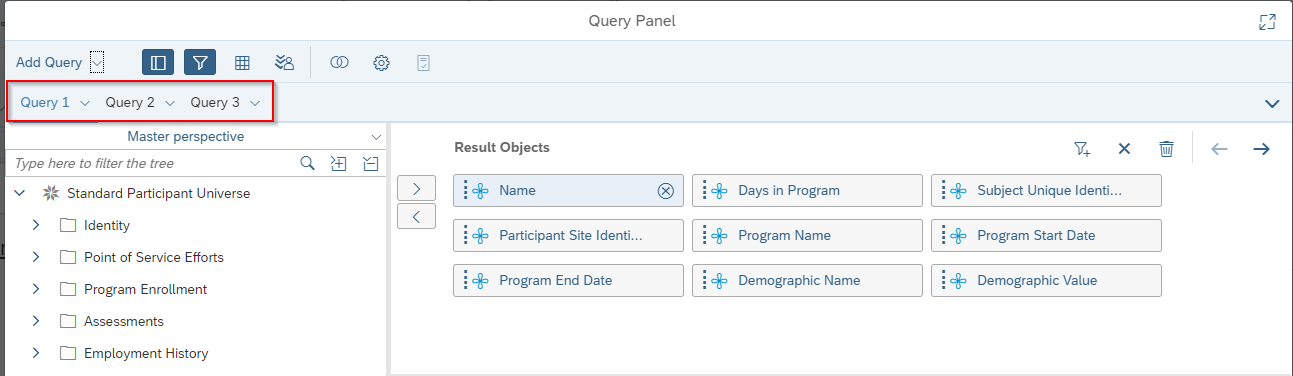Click the add object right chevron button

tap(417, 188)
